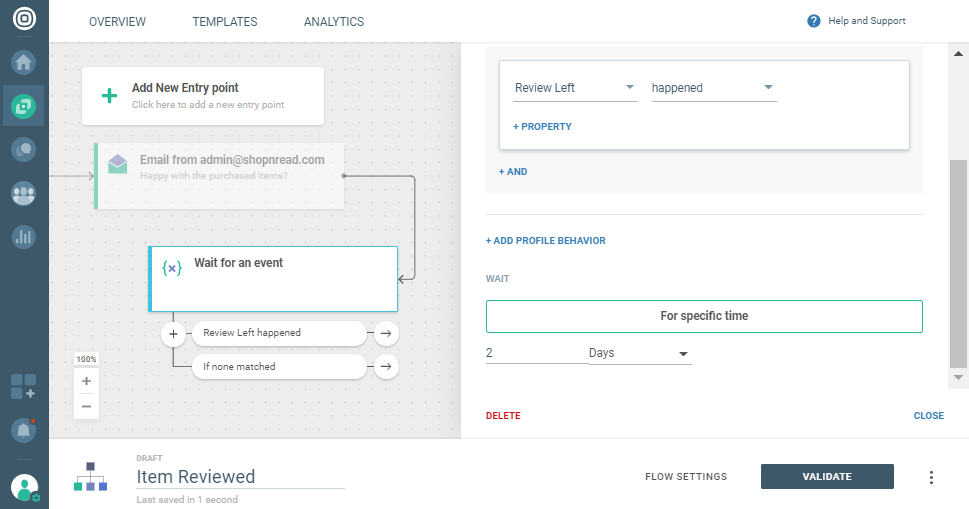Open the user profile avatar icon

pyautogui.click(x=23, y=487)
